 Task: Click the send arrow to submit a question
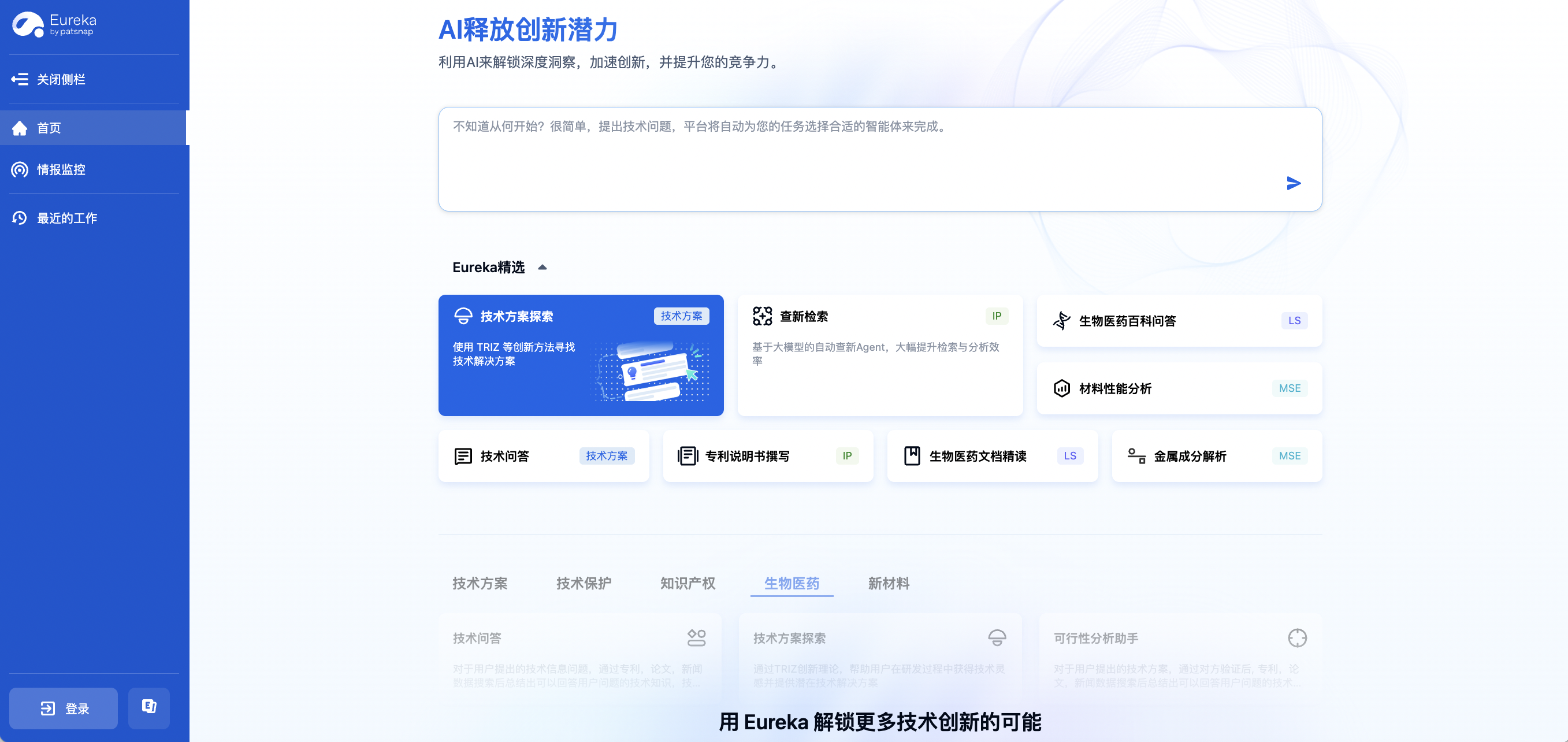1294,183
